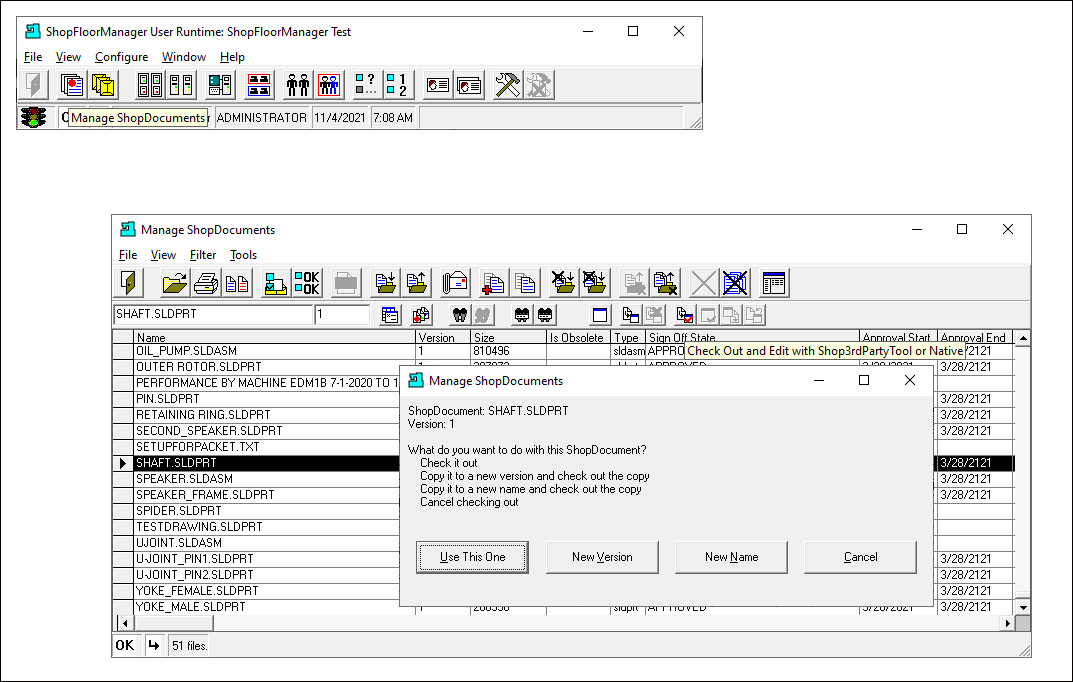Click the 51 files status text
Screen dimensions: 1073x682
(x=190, y=645)
